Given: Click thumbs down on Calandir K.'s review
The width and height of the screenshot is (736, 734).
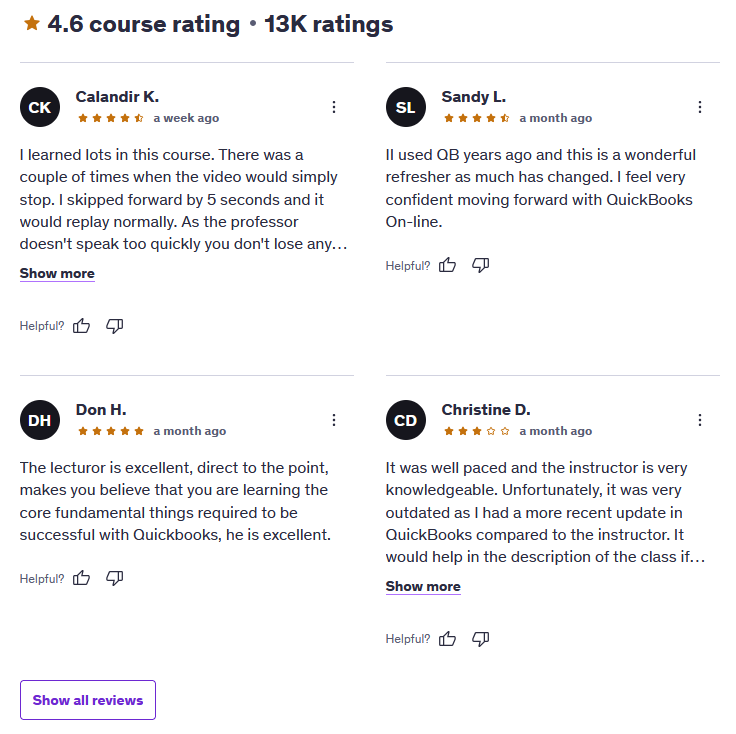Looking at the screenshot, I should pyautogui.click(x=115, y=326).
